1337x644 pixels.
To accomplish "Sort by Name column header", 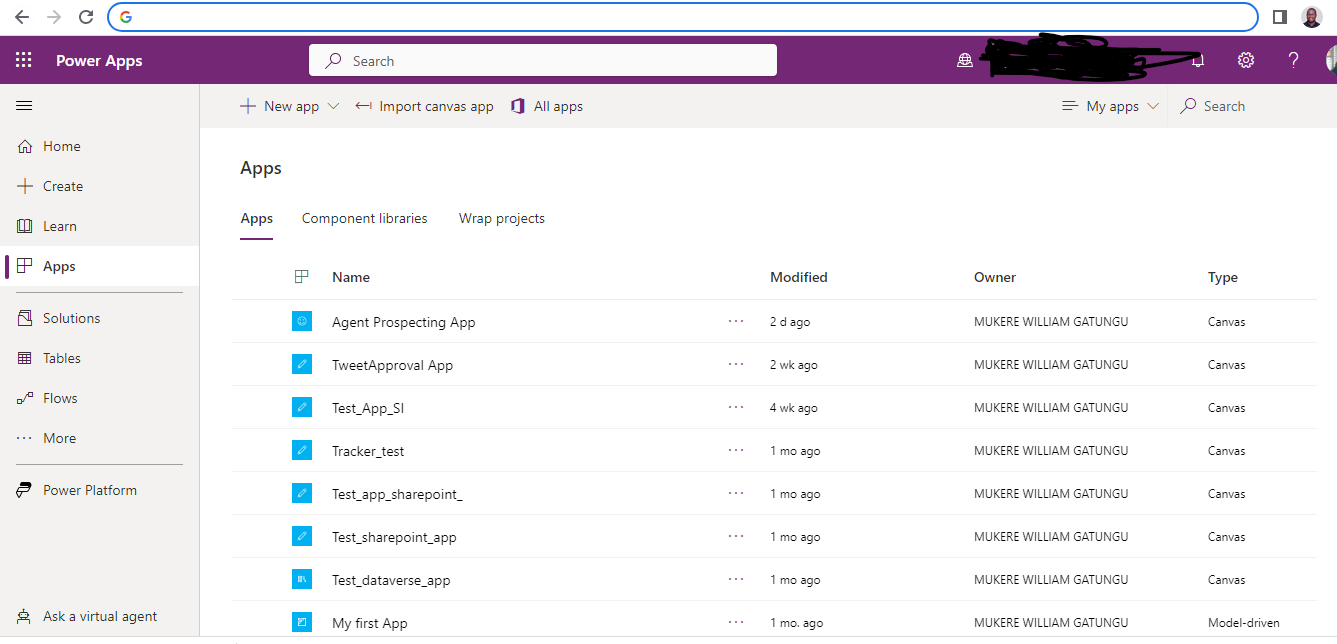I will coord(351,277).
